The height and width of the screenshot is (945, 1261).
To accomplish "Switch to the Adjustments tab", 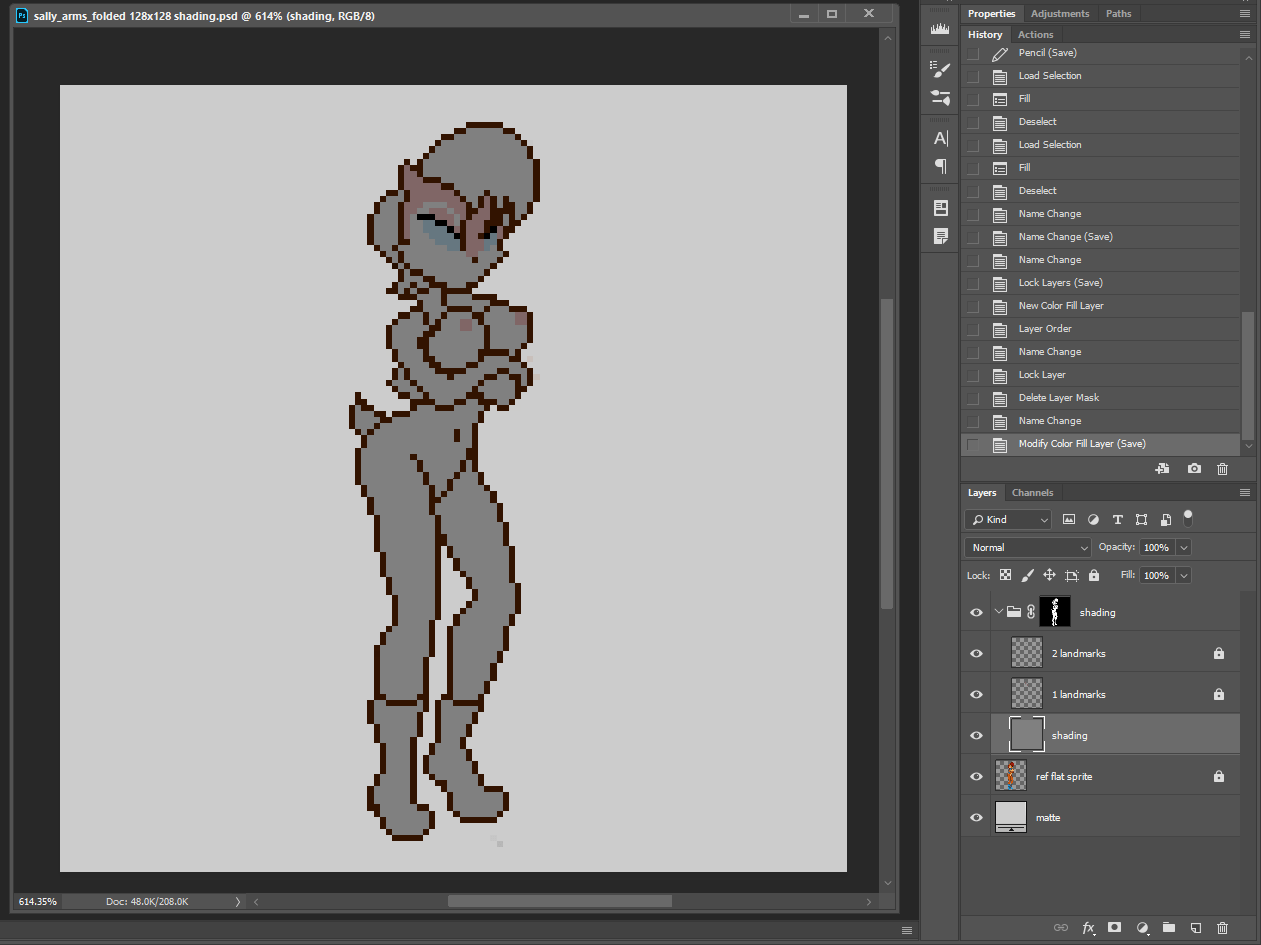I will pyautogui.click(x=1060, y=13).
